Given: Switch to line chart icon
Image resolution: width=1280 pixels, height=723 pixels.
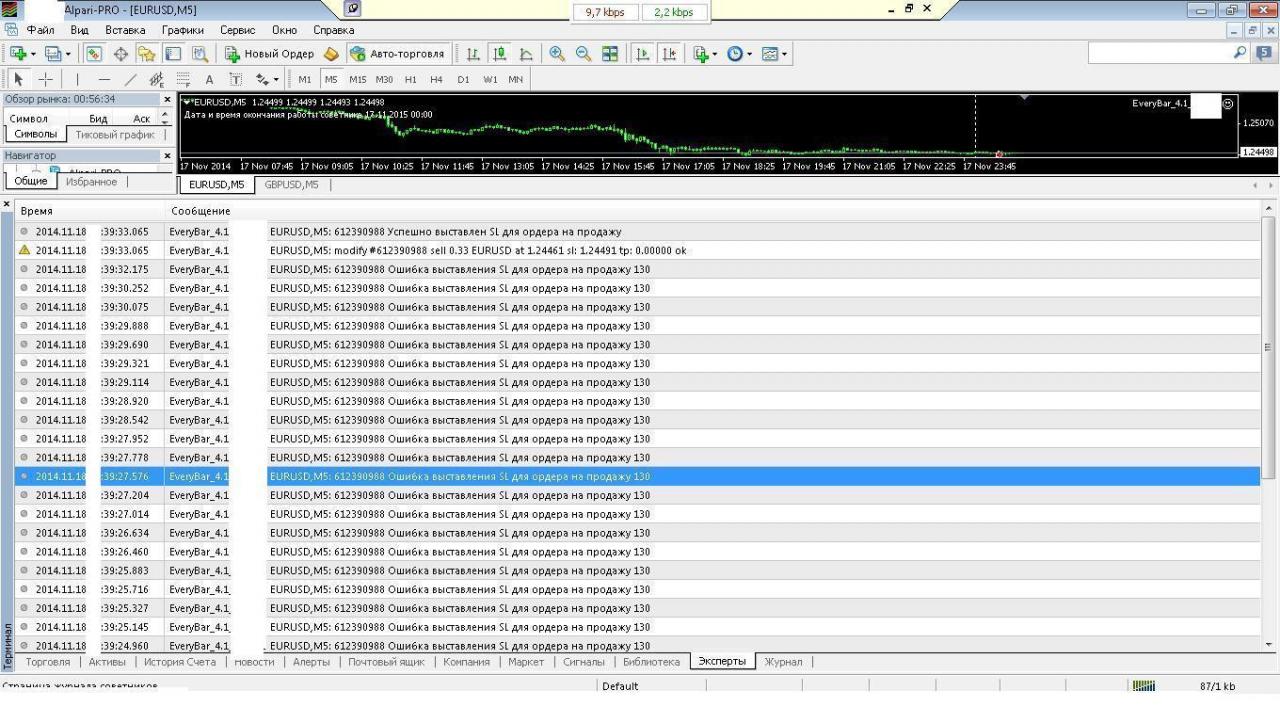Looking at the screenshot, I should [x=526, y=54].
